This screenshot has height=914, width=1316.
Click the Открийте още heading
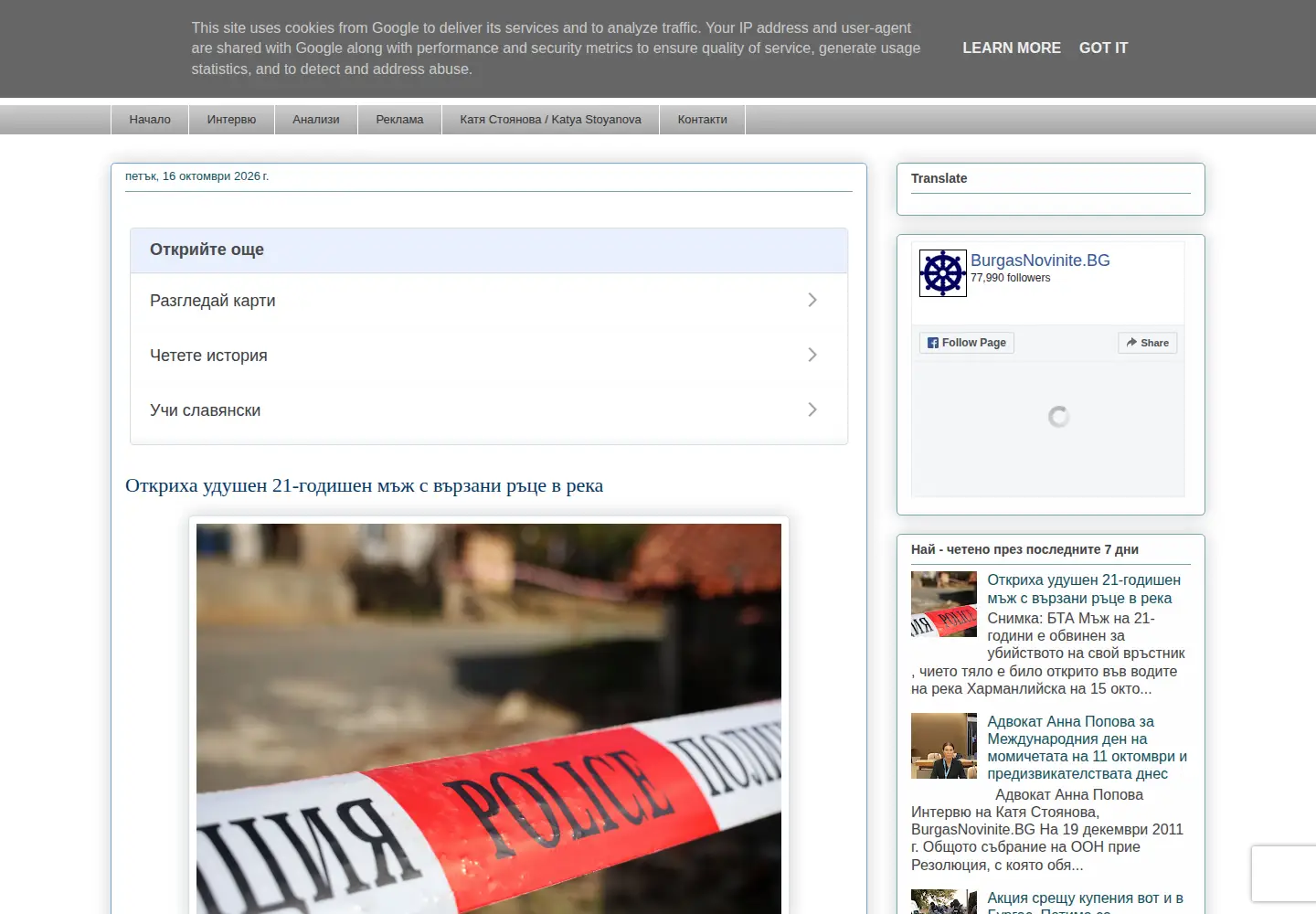207,250
